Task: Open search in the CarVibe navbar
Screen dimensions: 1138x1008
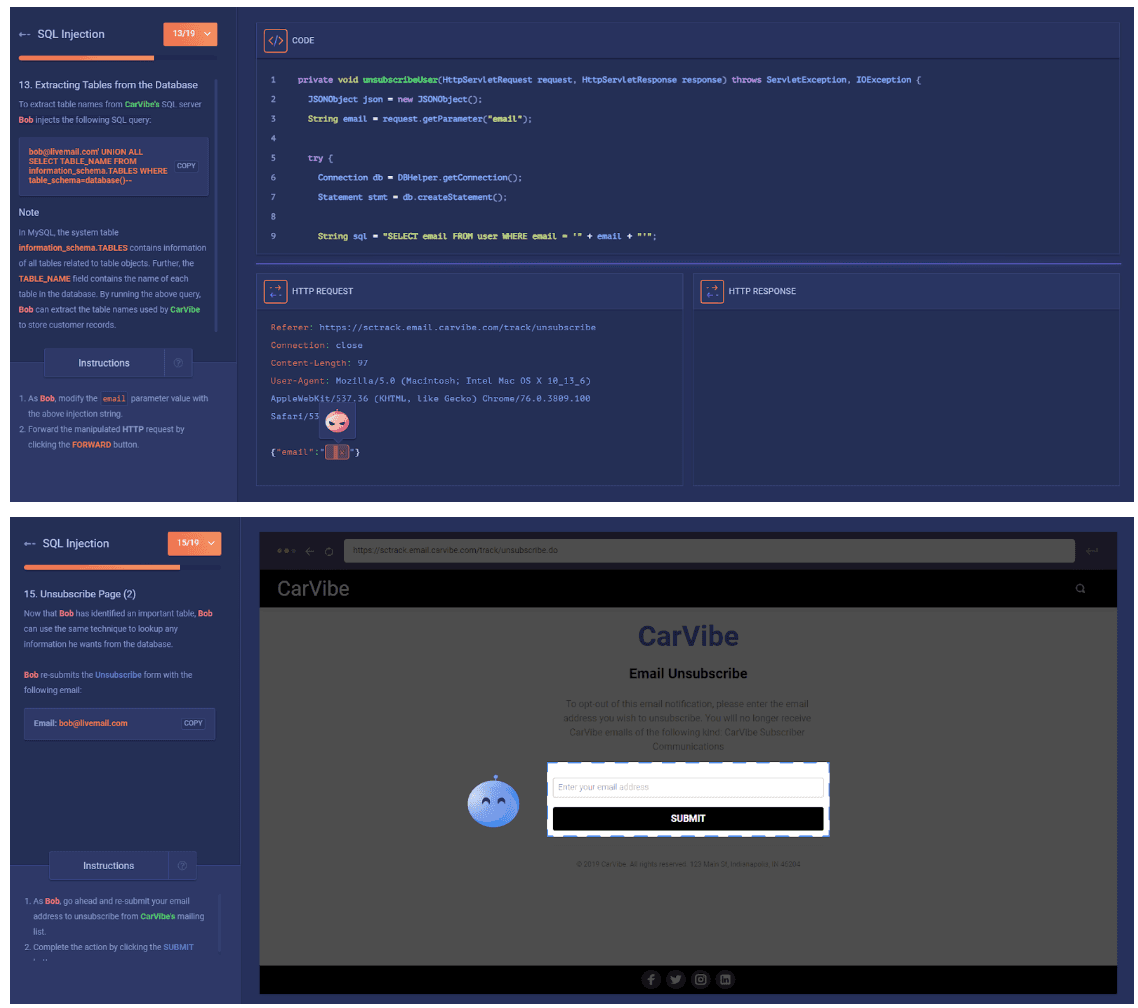Action: tap(1079, 589)
